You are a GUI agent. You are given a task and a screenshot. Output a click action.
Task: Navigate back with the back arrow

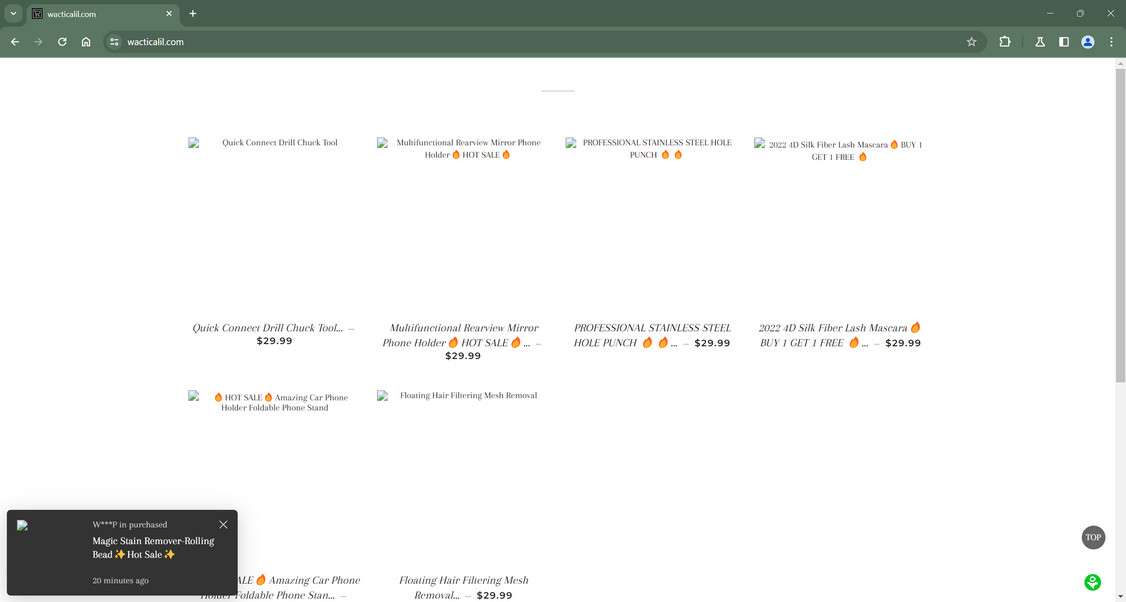click(x=14, y=42)
